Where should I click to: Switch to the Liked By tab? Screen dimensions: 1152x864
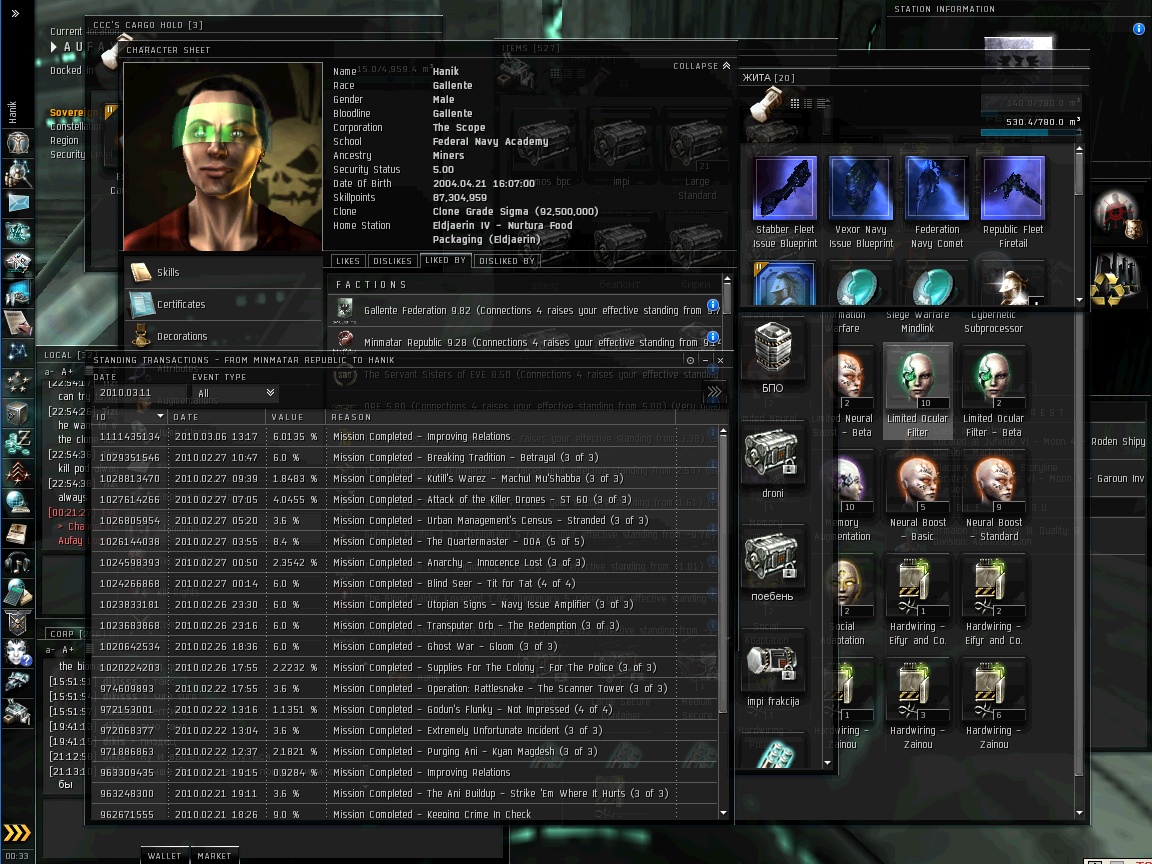pos(445,260)
